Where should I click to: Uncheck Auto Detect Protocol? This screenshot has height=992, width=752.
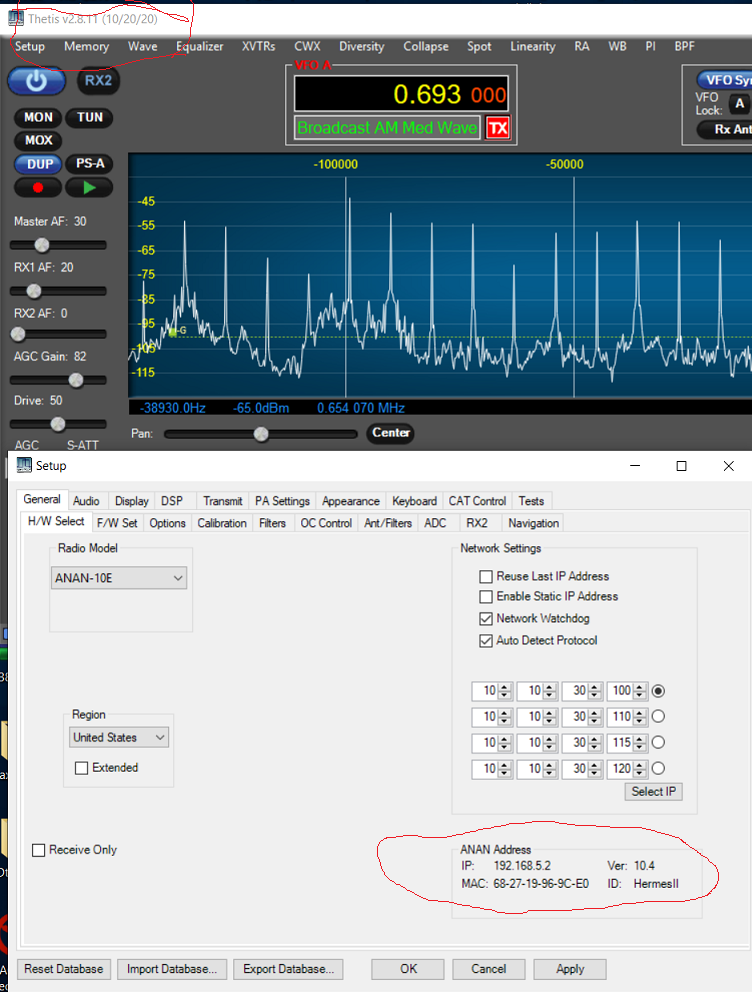coord(486,641)
